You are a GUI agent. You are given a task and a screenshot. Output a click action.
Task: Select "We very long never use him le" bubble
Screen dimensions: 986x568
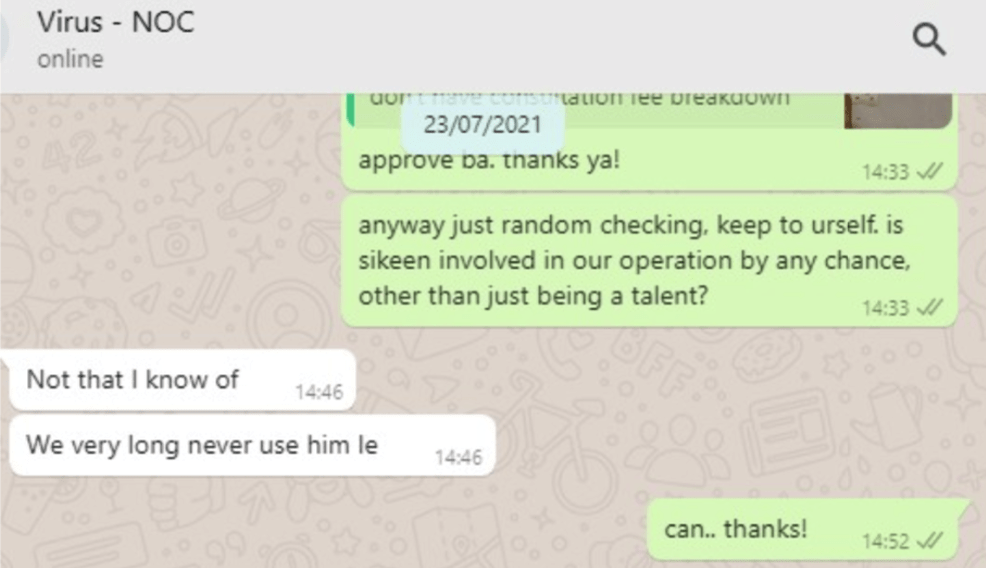tap(252, 445)
